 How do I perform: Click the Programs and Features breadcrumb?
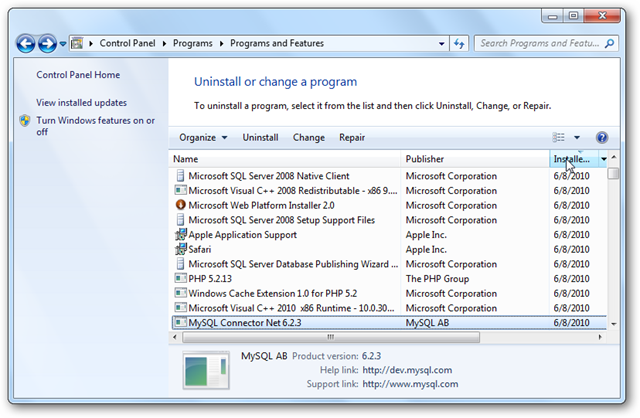277,43
